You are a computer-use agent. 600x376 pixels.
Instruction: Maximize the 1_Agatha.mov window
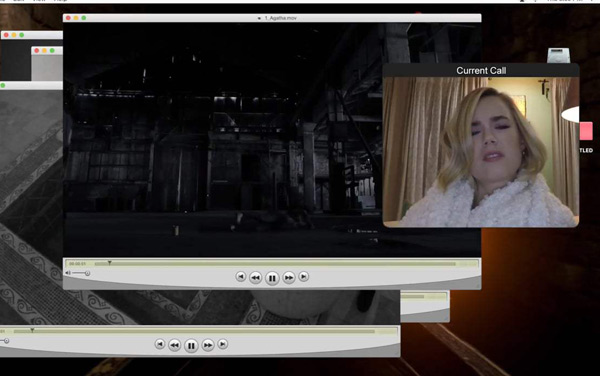pos(83,18)
